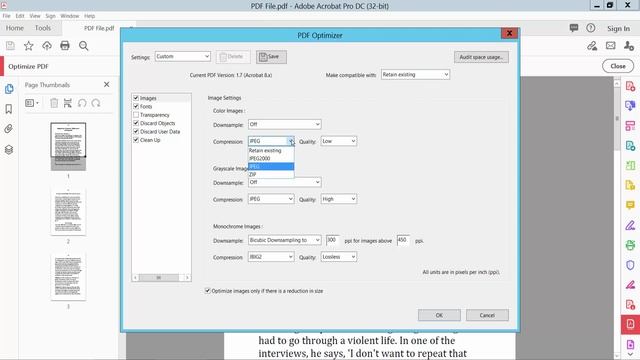
Task: Enable the Transparency checkbox
Action: (136, 115)
